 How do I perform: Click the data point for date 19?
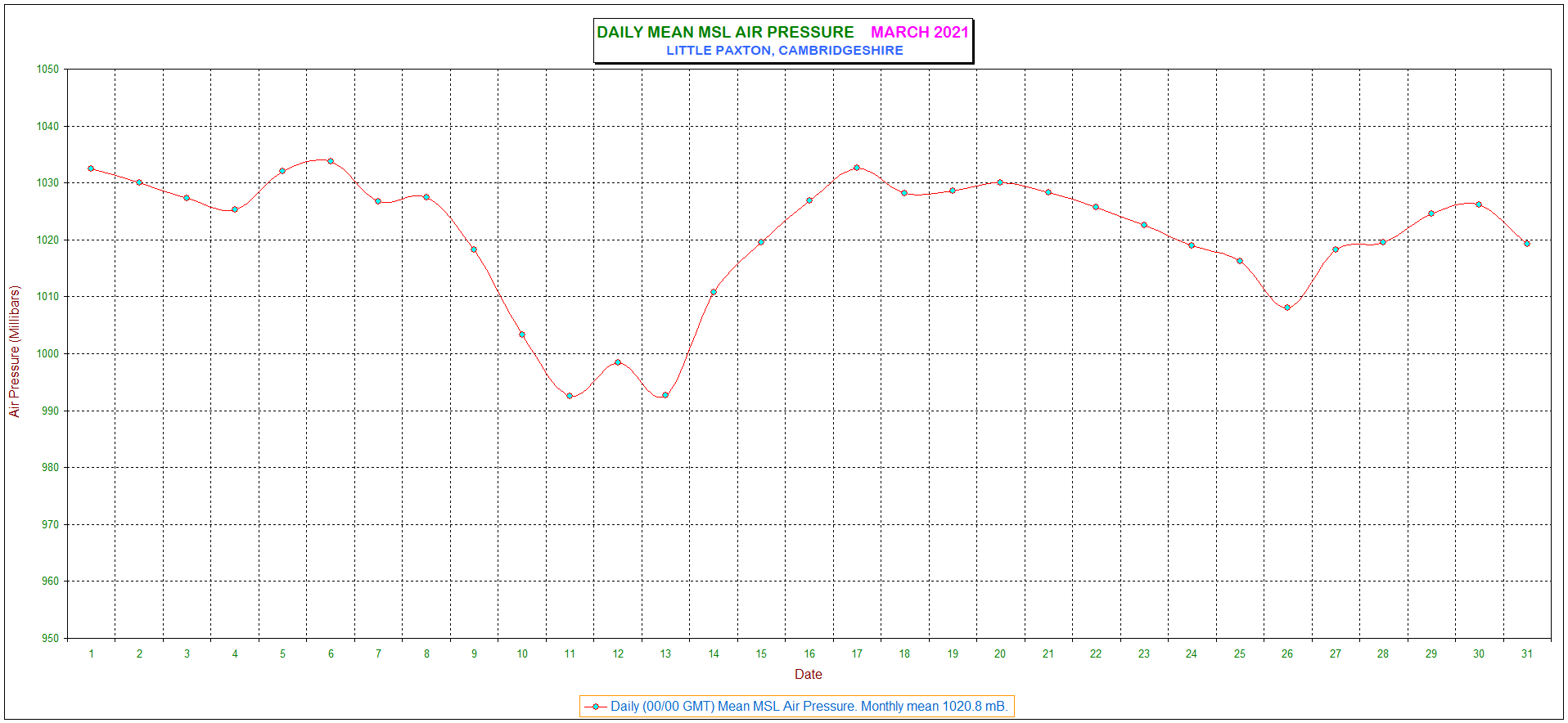pyautogui.click(x=953, y=191)
